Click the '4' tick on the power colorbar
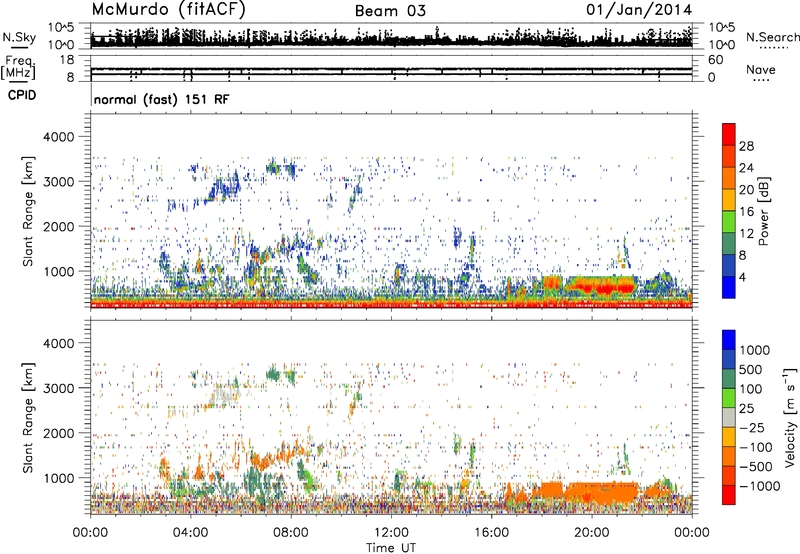Image resolution: width=800 pixels, height=554 pixels. click(742, 277)
